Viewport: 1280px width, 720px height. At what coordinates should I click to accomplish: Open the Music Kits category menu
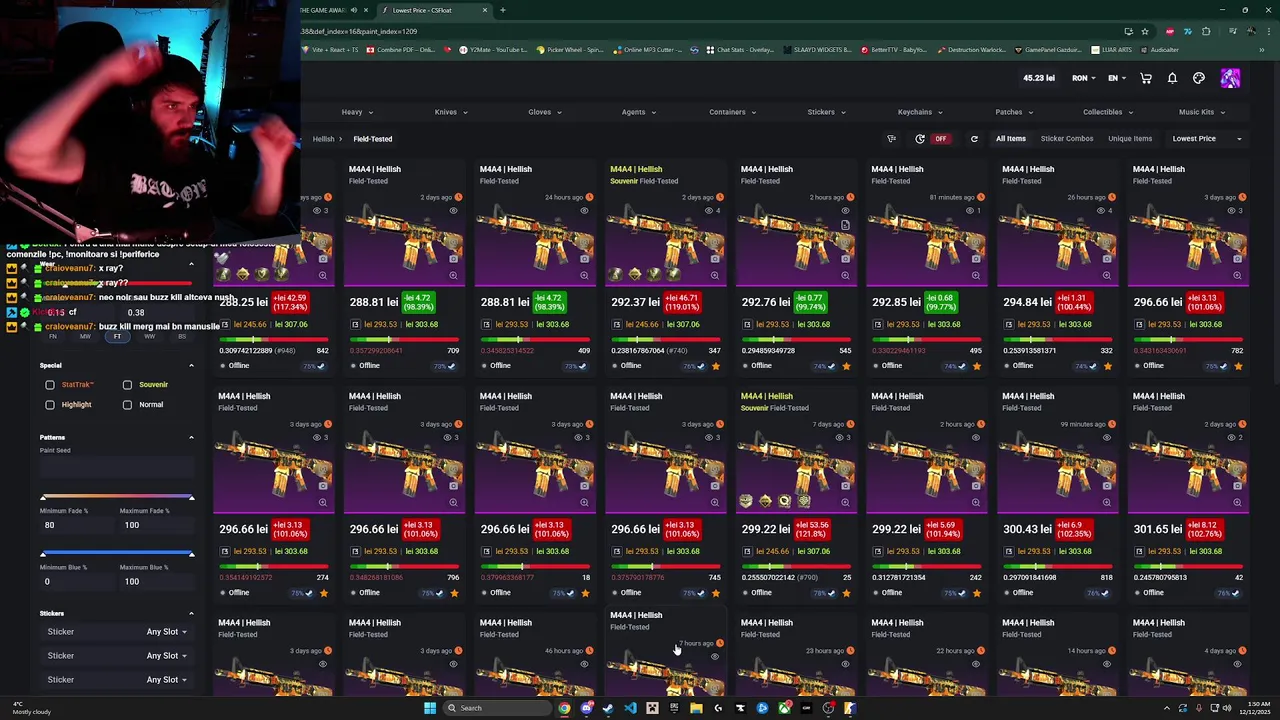(x=1202, y=112)
